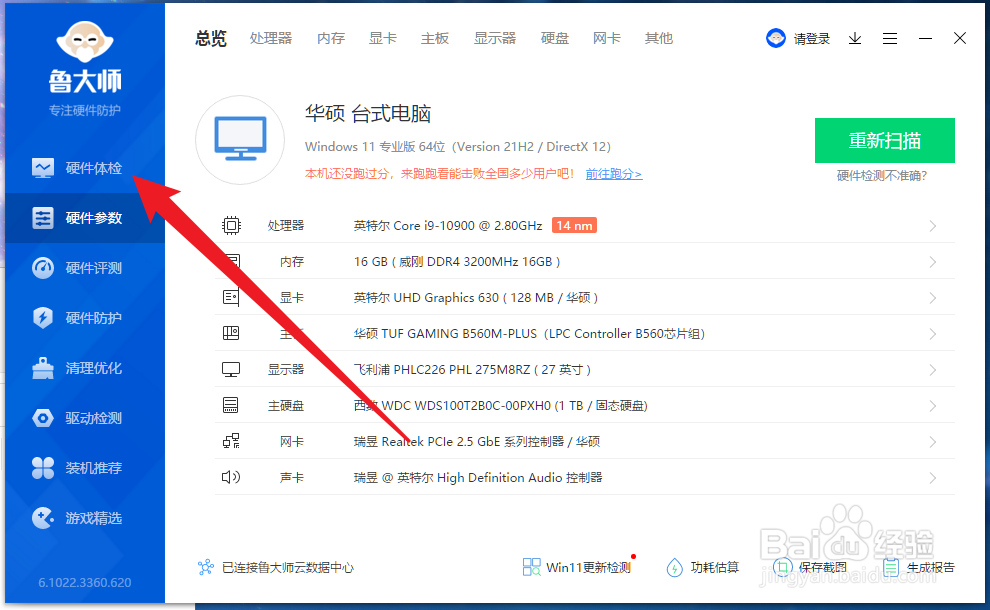Viewport: 990px width, 610px height.
Task: Open 游戏精选 games section
Action: tap(85, 518)
